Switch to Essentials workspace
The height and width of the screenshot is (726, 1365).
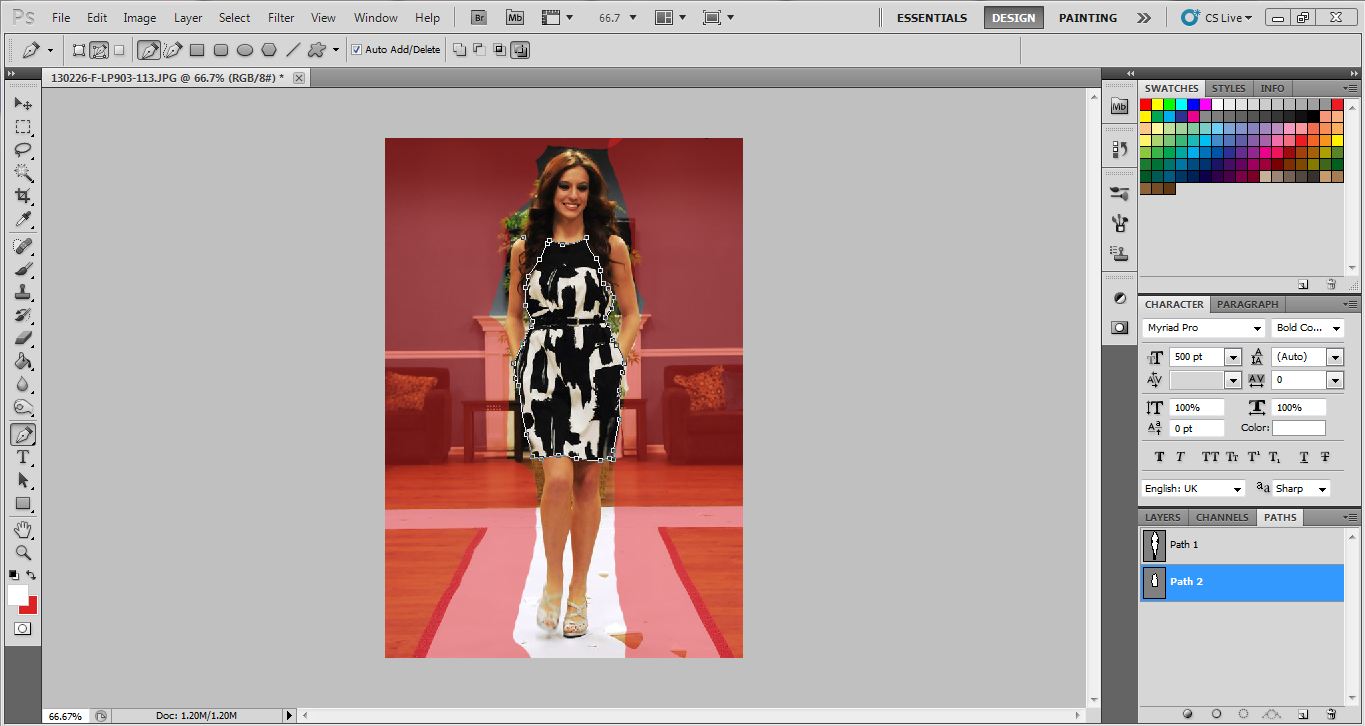pyautogui.click(x=932, y=18)
